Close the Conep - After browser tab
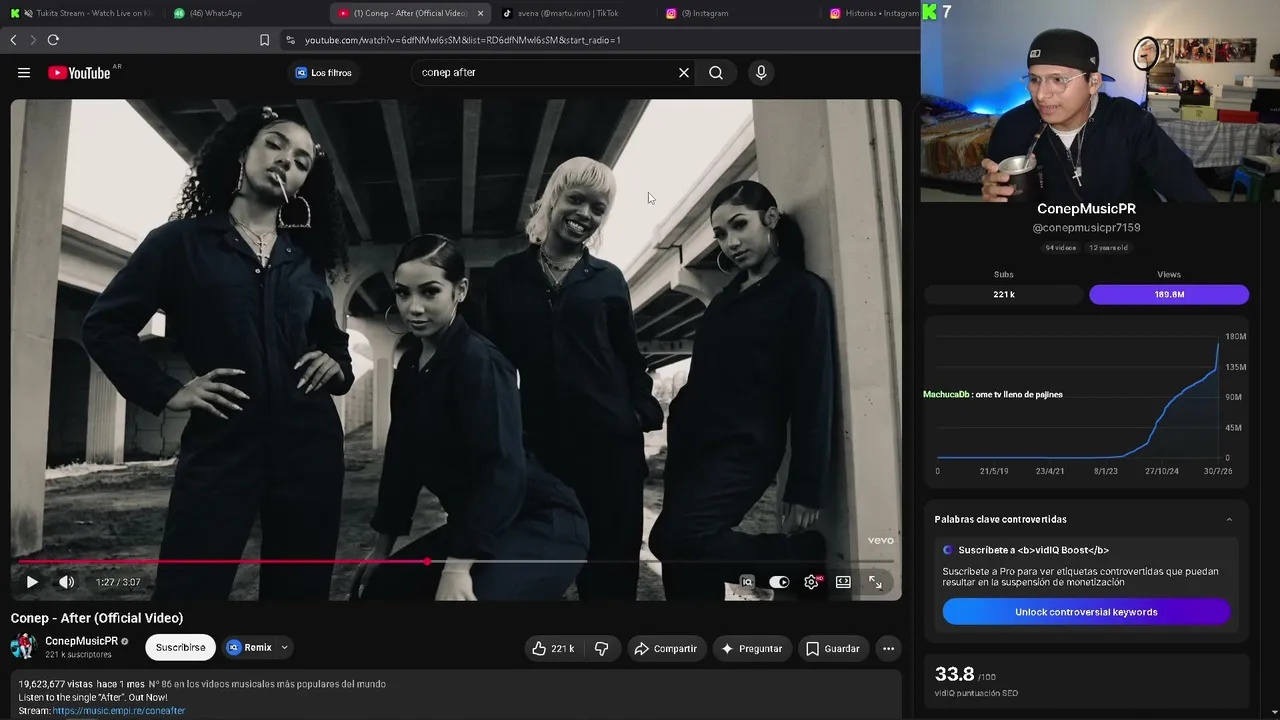The width and height of the screenshot is (1280, 720). [481, 13]
